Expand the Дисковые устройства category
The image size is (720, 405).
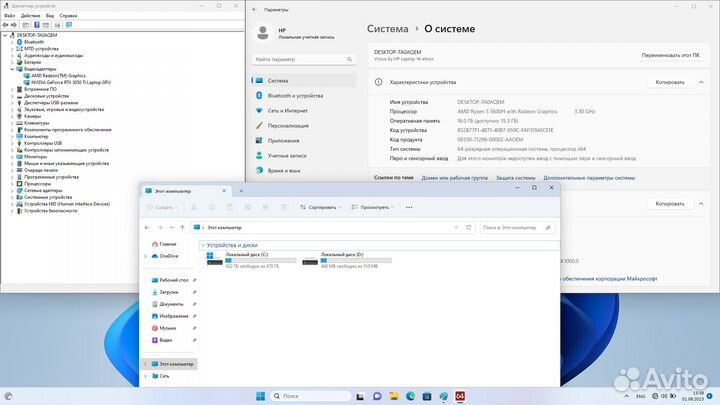coord(12,96)
